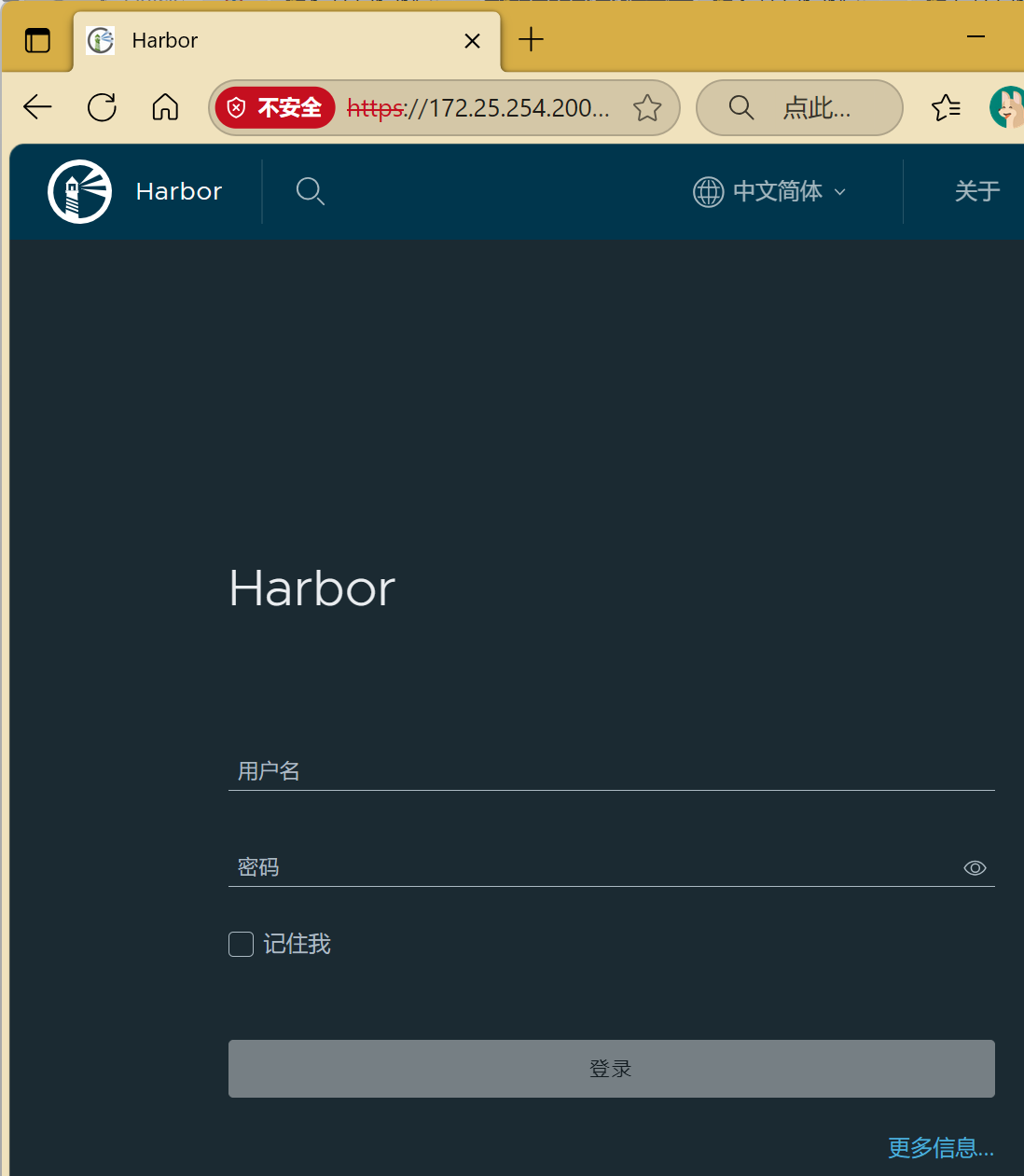The image size is (1024, 1176).
Task: Go to the browser home page
Action: coord(165,107)
